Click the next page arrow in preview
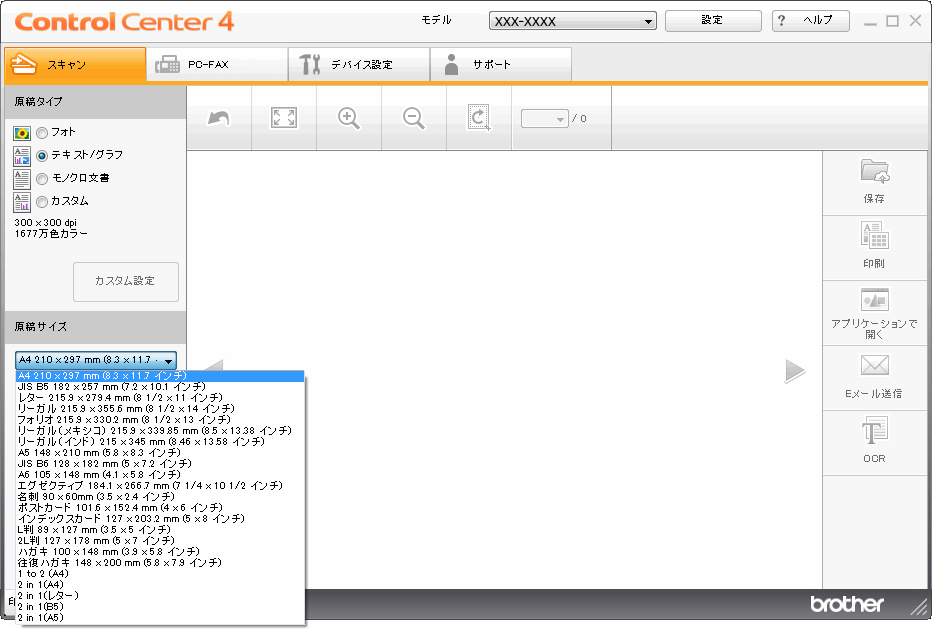Image resolution: width=933 pixels, height=629 pixels. tap(795, 371)
